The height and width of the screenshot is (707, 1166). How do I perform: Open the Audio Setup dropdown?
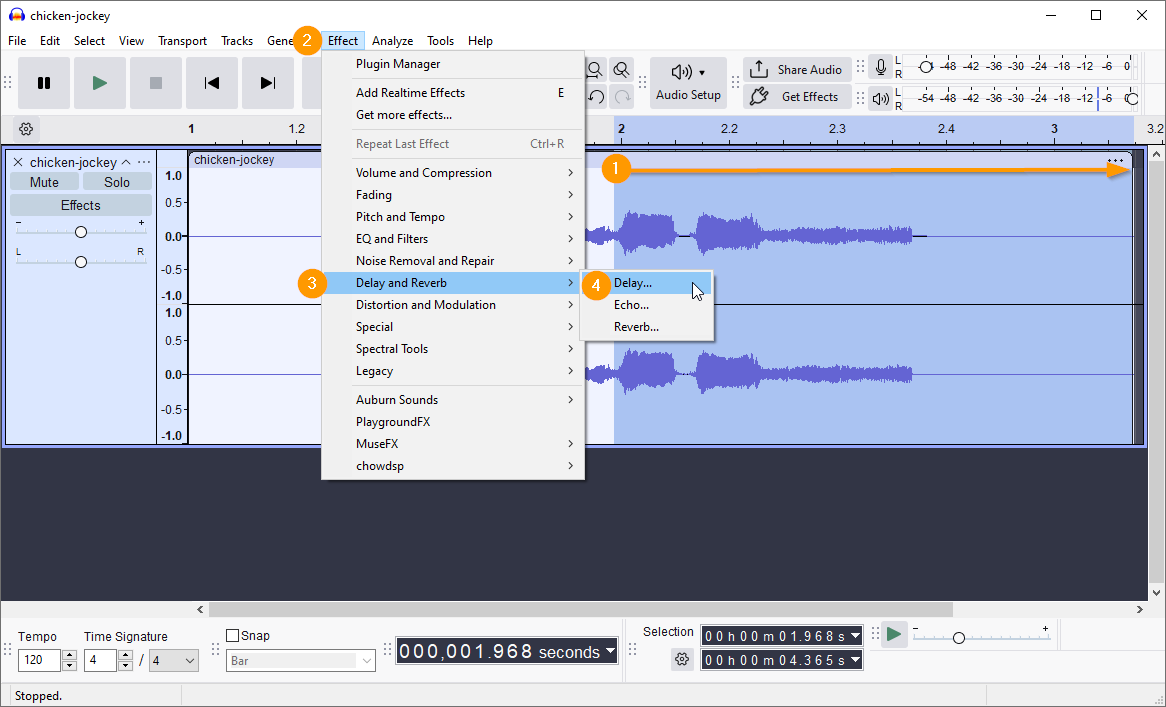pos(688,83)
